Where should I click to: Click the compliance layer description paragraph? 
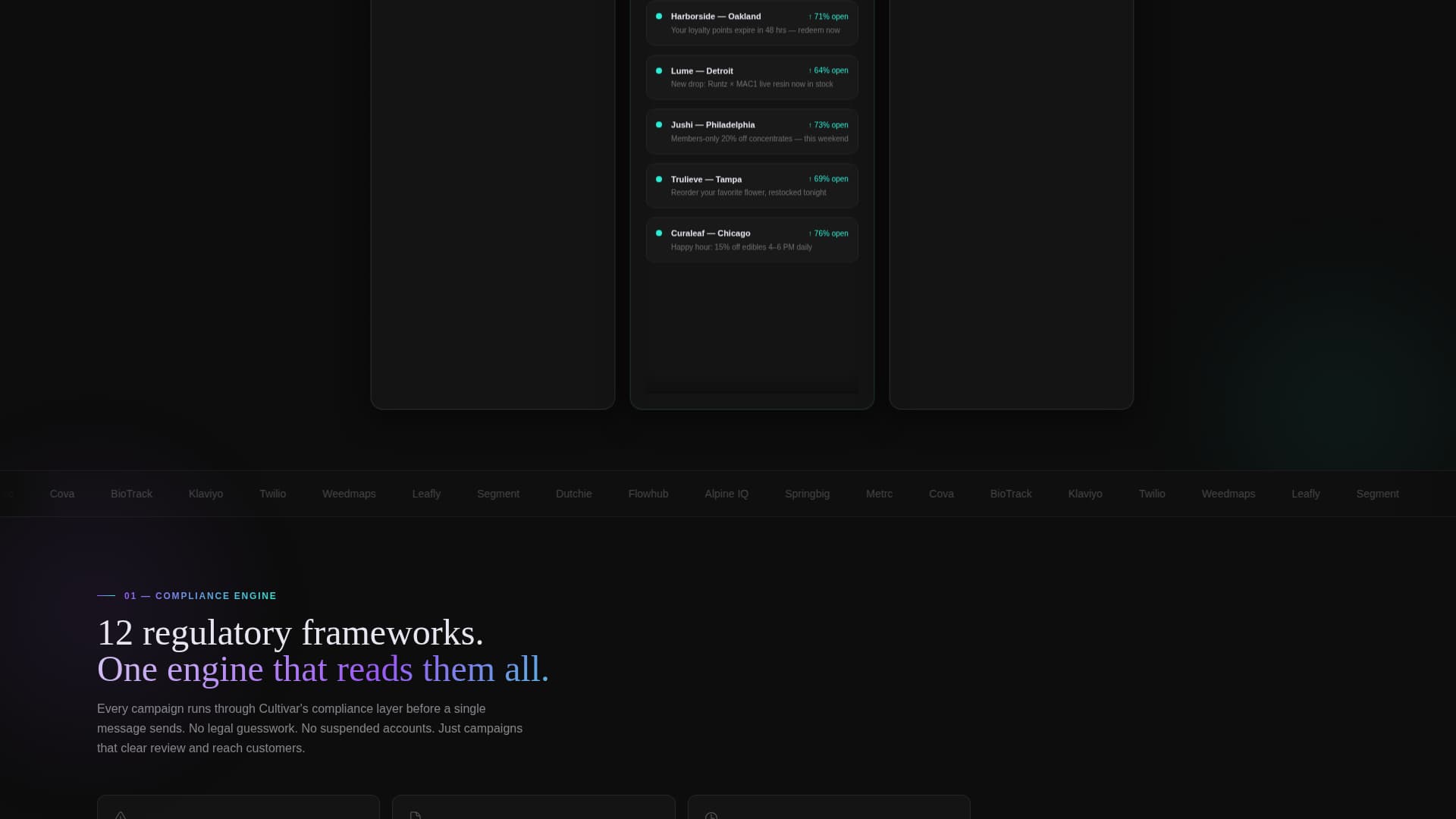pyautogui.click(x=309, y=728)
